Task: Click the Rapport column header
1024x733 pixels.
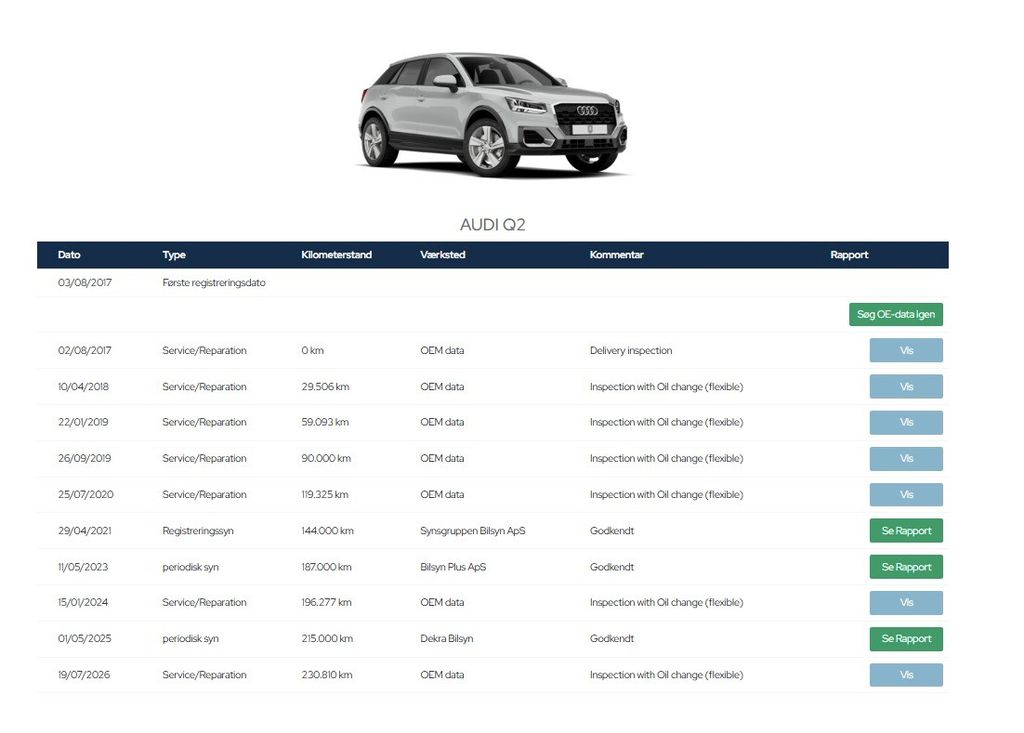Action: (x=849, y=255)
